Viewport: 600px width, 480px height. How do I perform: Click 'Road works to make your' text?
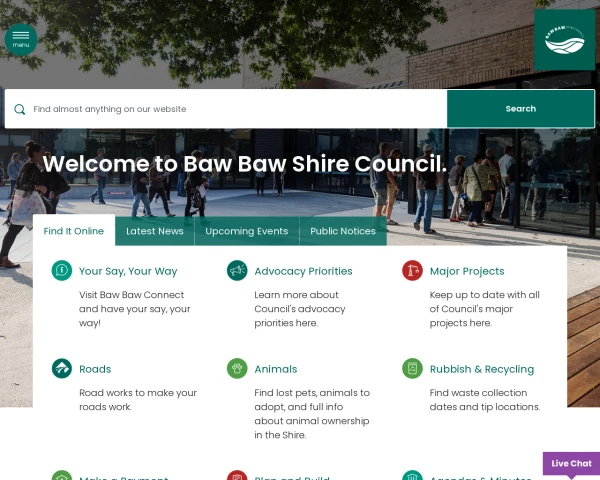click(138, 400)
